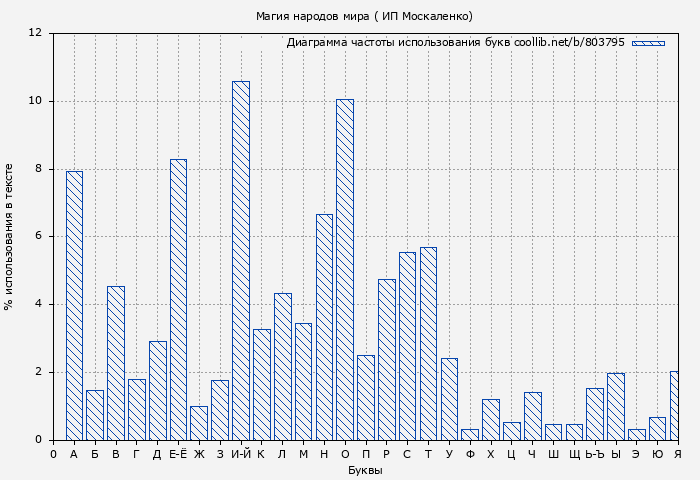
Task: Click the bar for letter Л
Action: 282,366
